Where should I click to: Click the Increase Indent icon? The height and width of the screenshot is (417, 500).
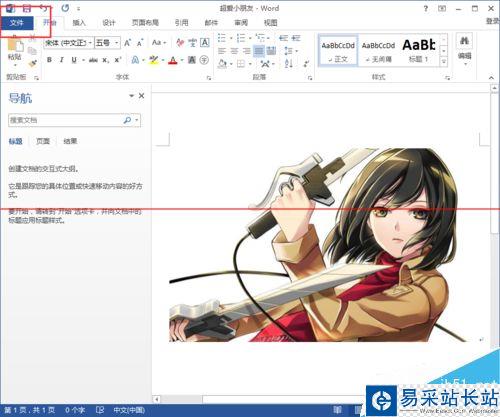tap(296, 38)
